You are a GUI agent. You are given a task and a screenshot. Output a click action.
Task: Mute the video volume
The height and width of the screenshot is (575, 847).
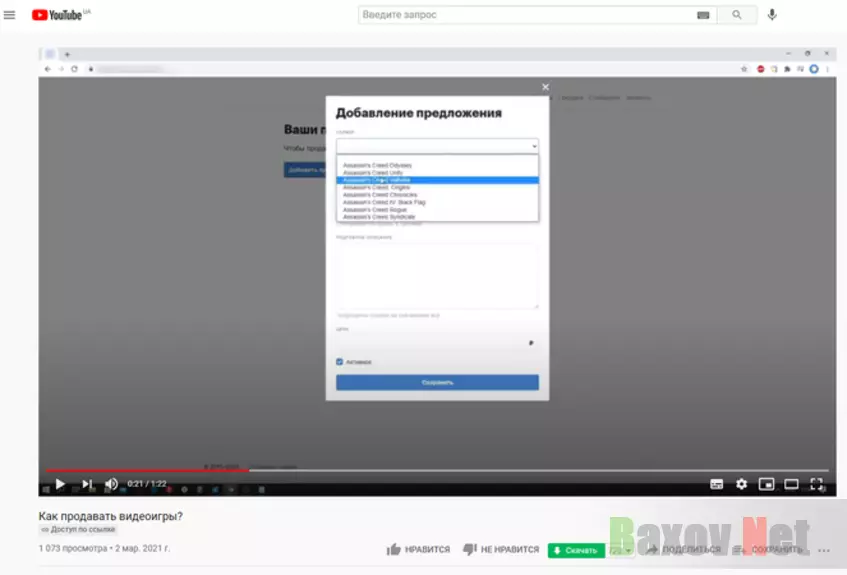(111, 484)
